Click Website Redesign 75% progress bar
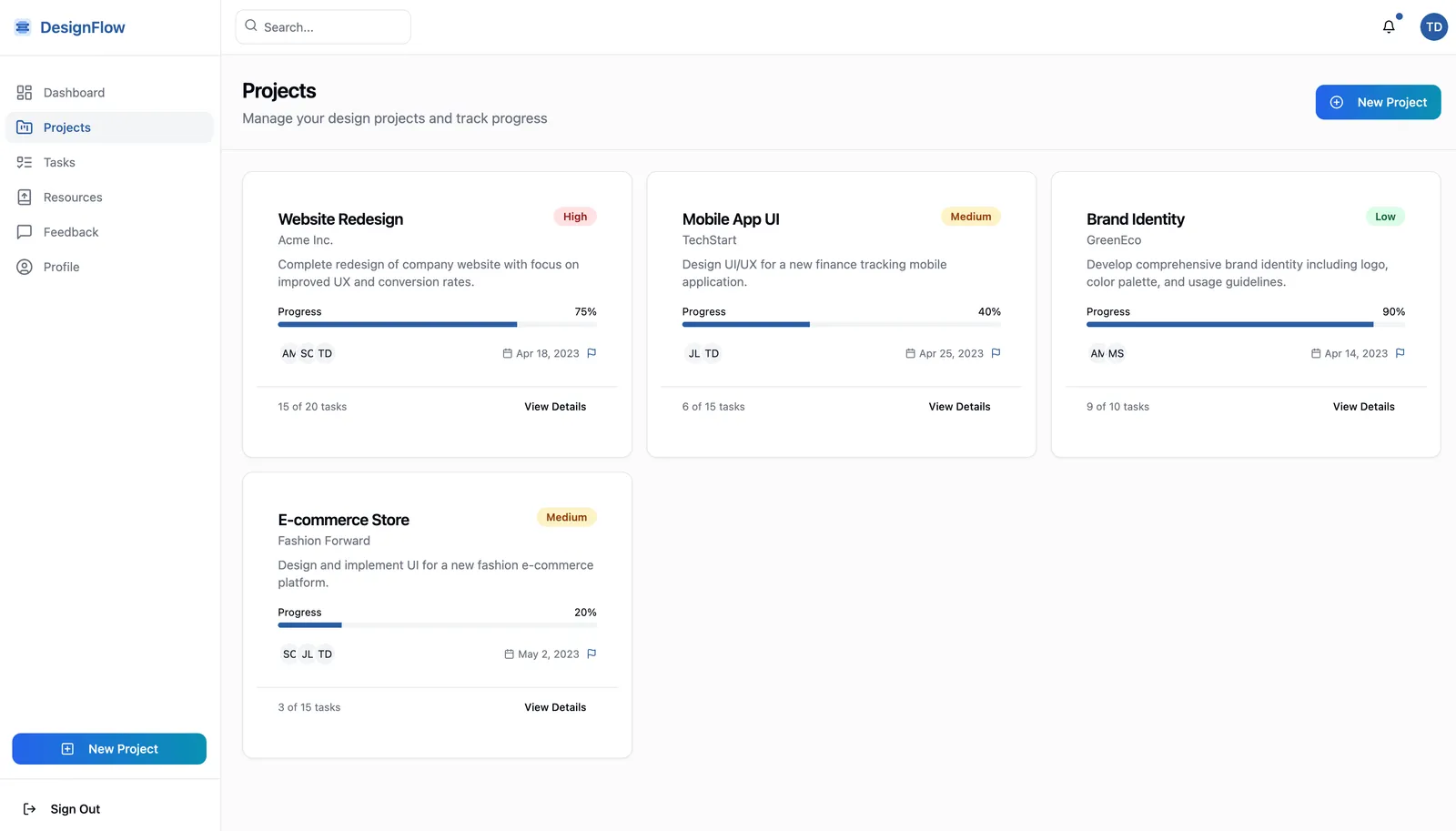 437,324
